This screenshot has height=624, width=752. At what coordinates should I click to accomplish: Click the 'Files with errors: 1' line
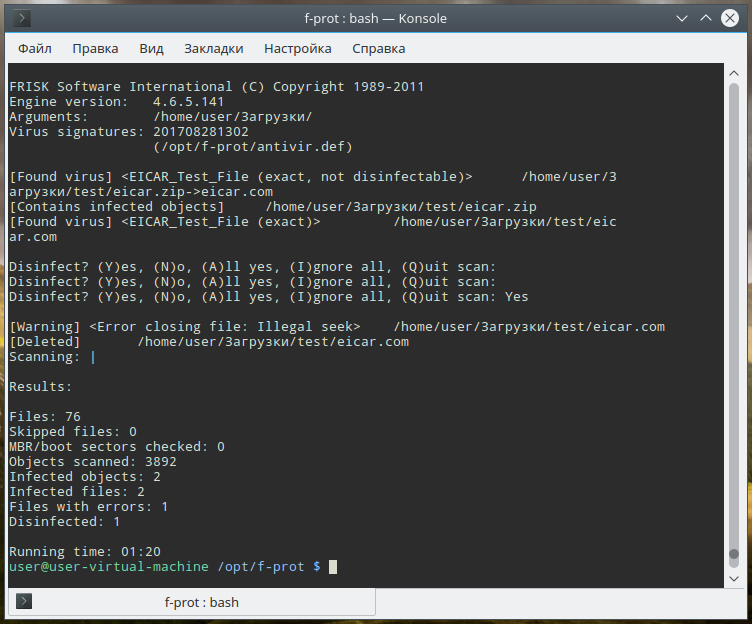(x=89, y=507)
